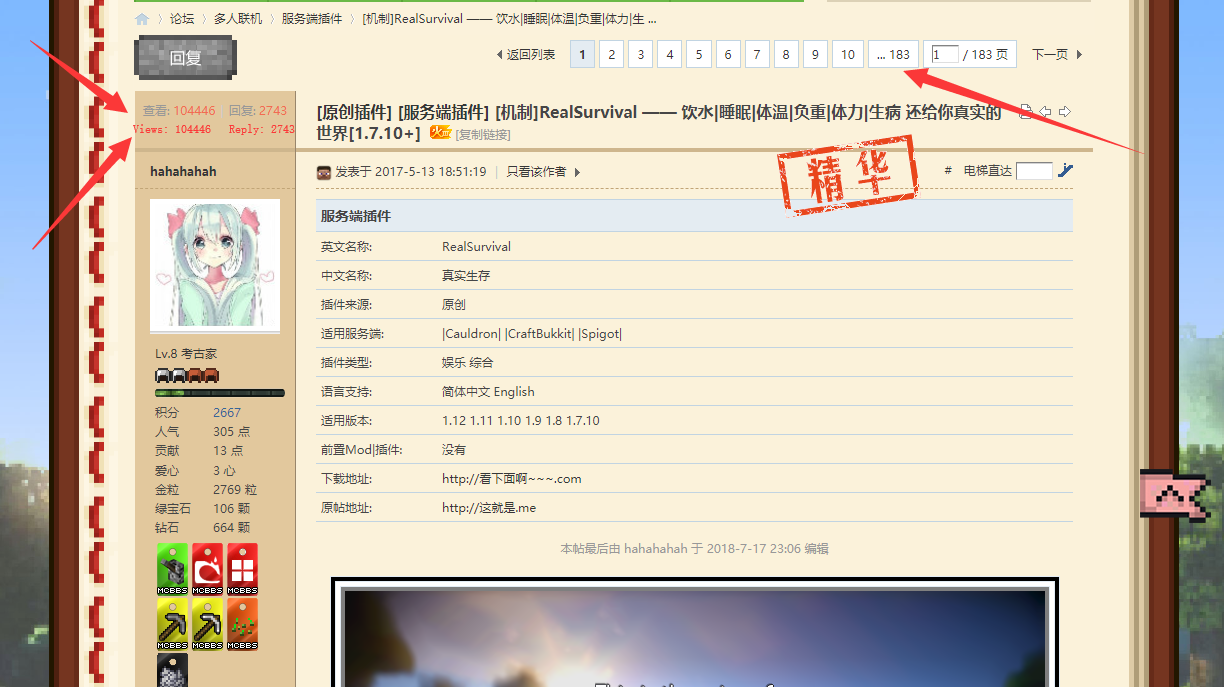Open 多人联机 in breadcrumb navigation
The image size is (1224, 687).
click(238, 19)
